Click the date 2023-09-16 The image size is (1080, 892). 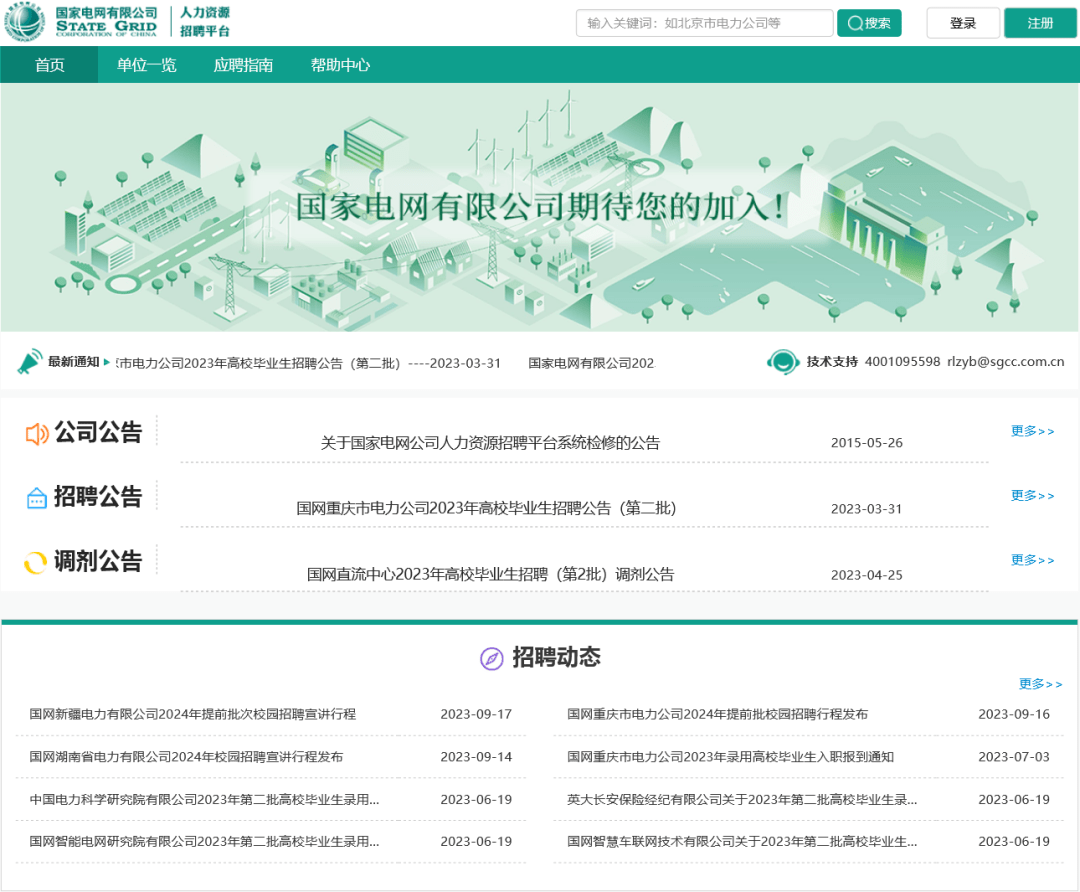(x=1014, y=714)
